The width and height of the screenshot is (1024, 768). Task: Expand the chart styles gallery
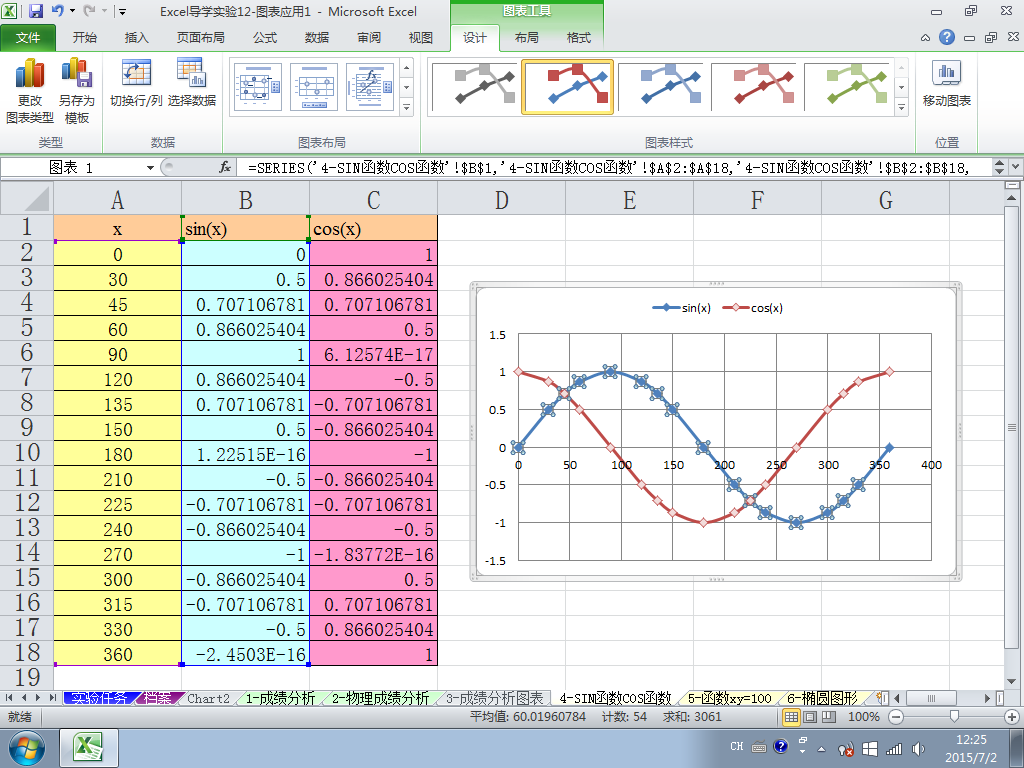(901, 107)
